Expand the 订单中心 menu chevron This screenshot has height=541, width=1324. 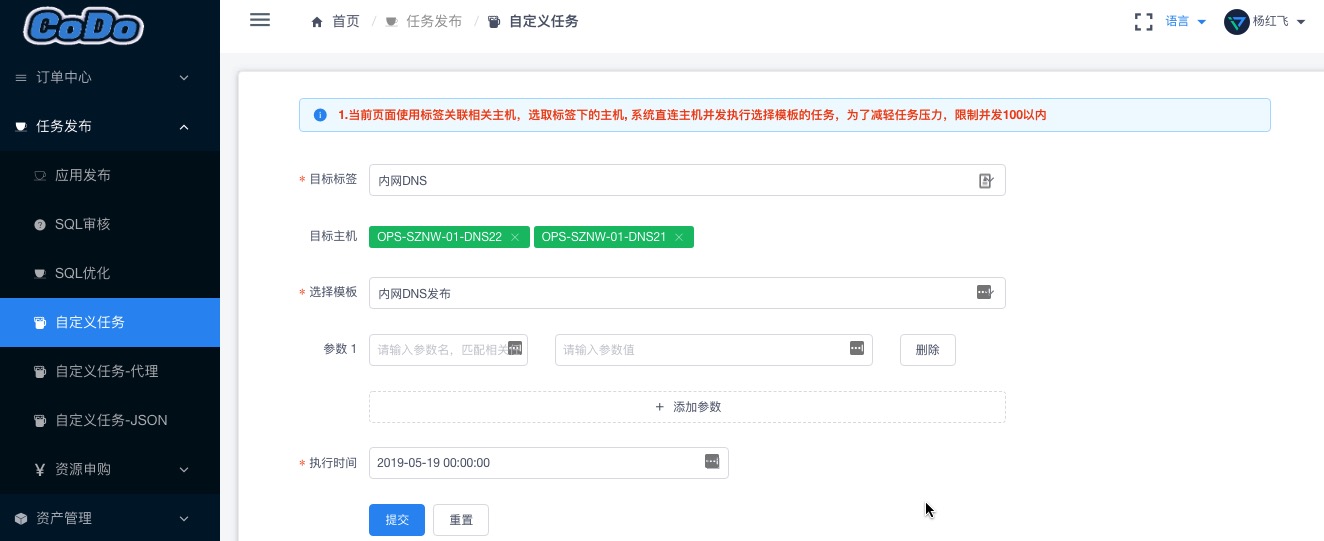[184, 77]
